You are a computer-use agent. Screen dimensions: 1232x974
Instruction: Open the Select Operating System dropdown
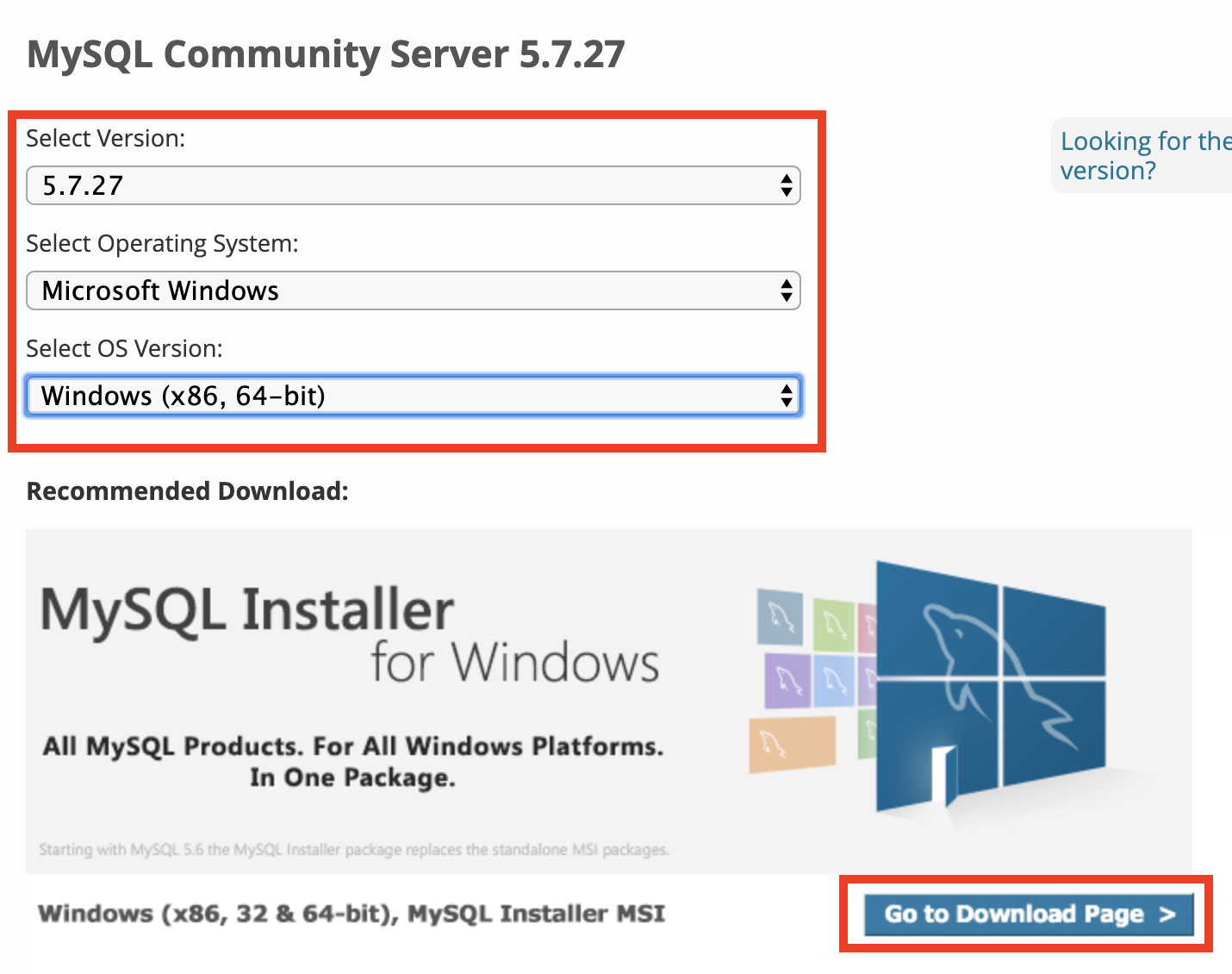[414, 290]
